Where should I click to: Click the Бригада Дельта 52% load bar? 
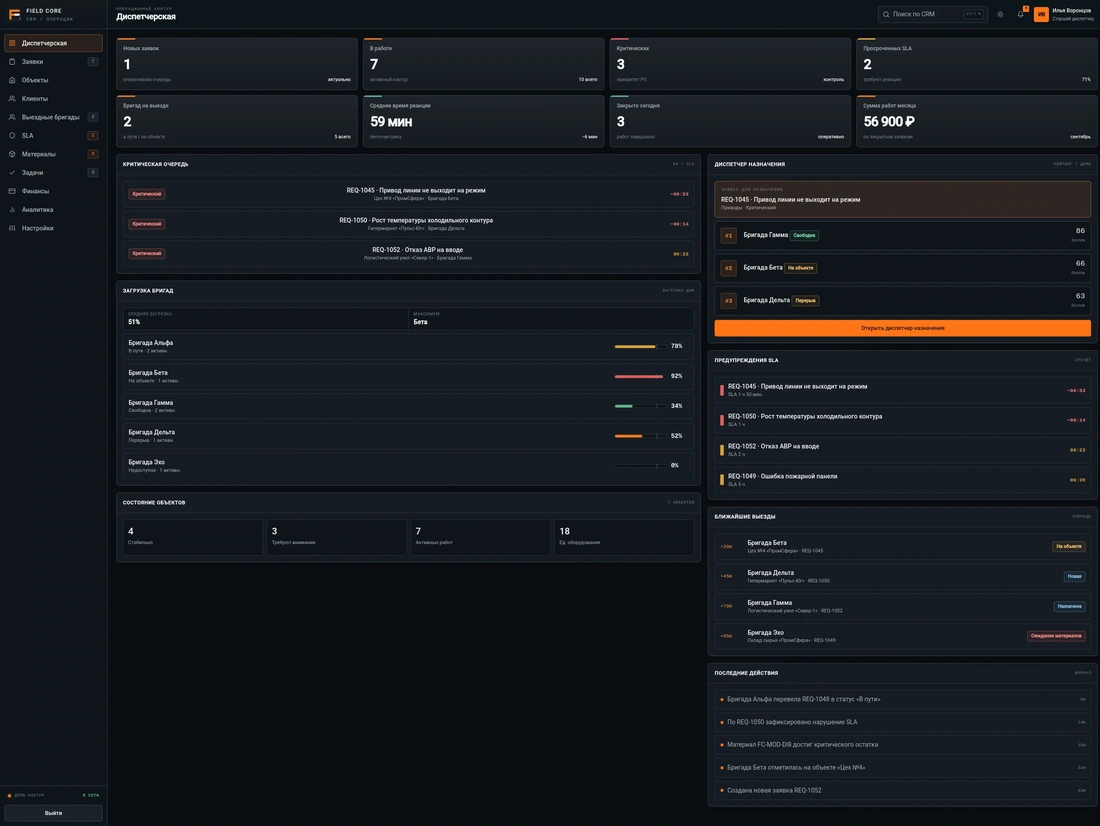click(x=639, y=436)
